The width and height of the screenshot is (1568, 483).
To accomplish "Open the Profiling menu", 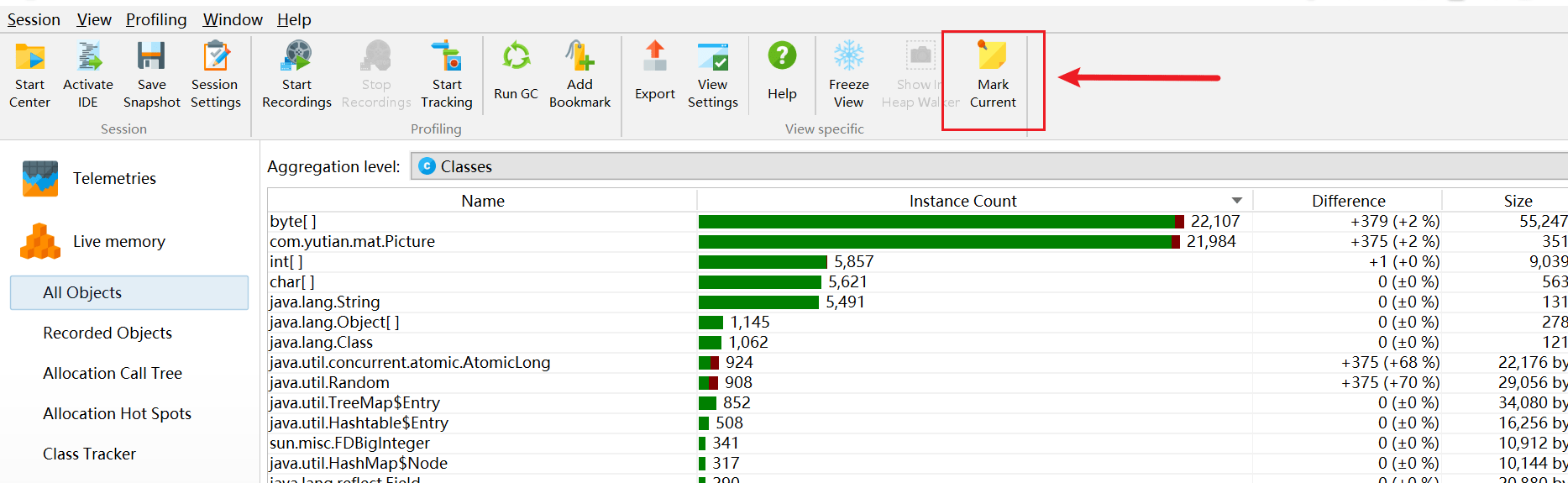I will [x=156, y=19].
